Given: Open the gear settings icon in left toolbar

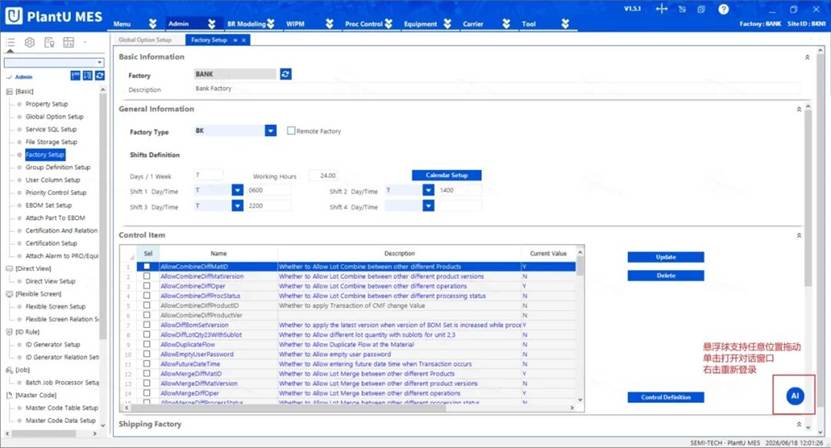Looking at the screenshot, I should click(x=30, y=42).
